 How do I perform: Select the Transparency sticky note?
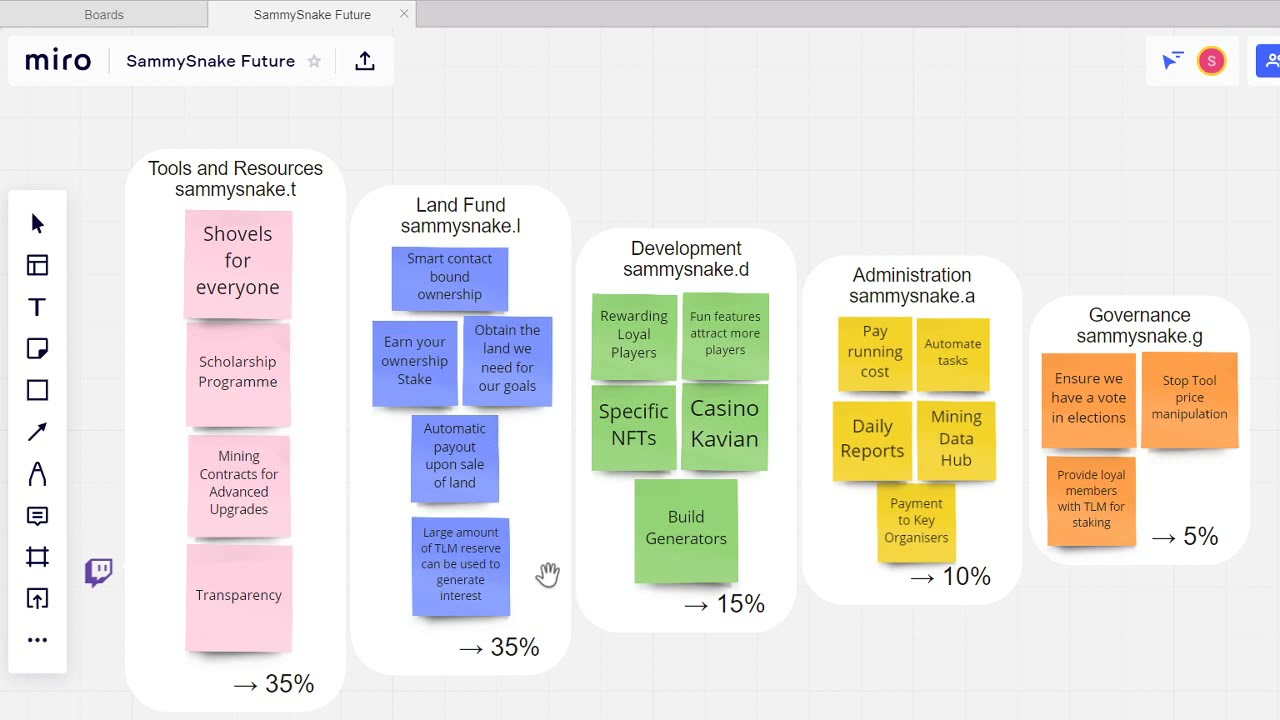(x=238, y=597)
